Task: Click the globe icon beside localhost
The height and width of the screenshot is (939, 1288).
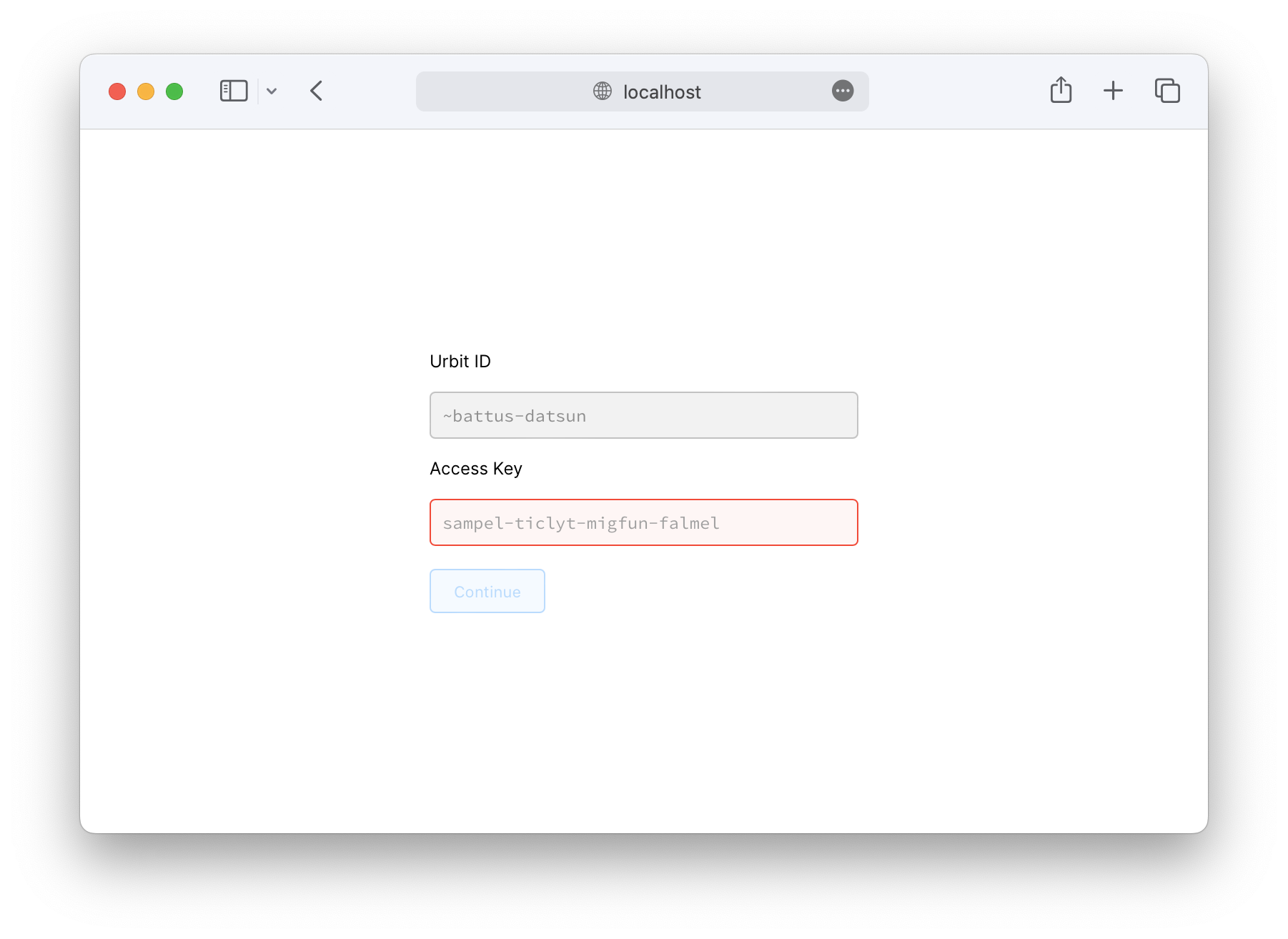Action: click(603, 91)
